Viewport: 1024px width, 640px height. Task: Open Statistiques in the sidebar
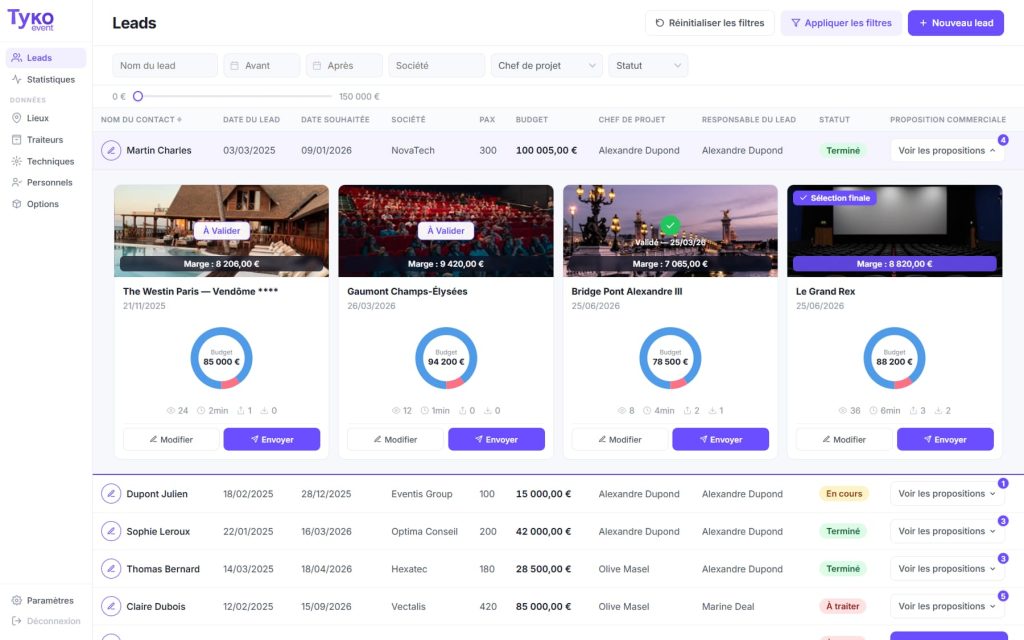[46, 79]
